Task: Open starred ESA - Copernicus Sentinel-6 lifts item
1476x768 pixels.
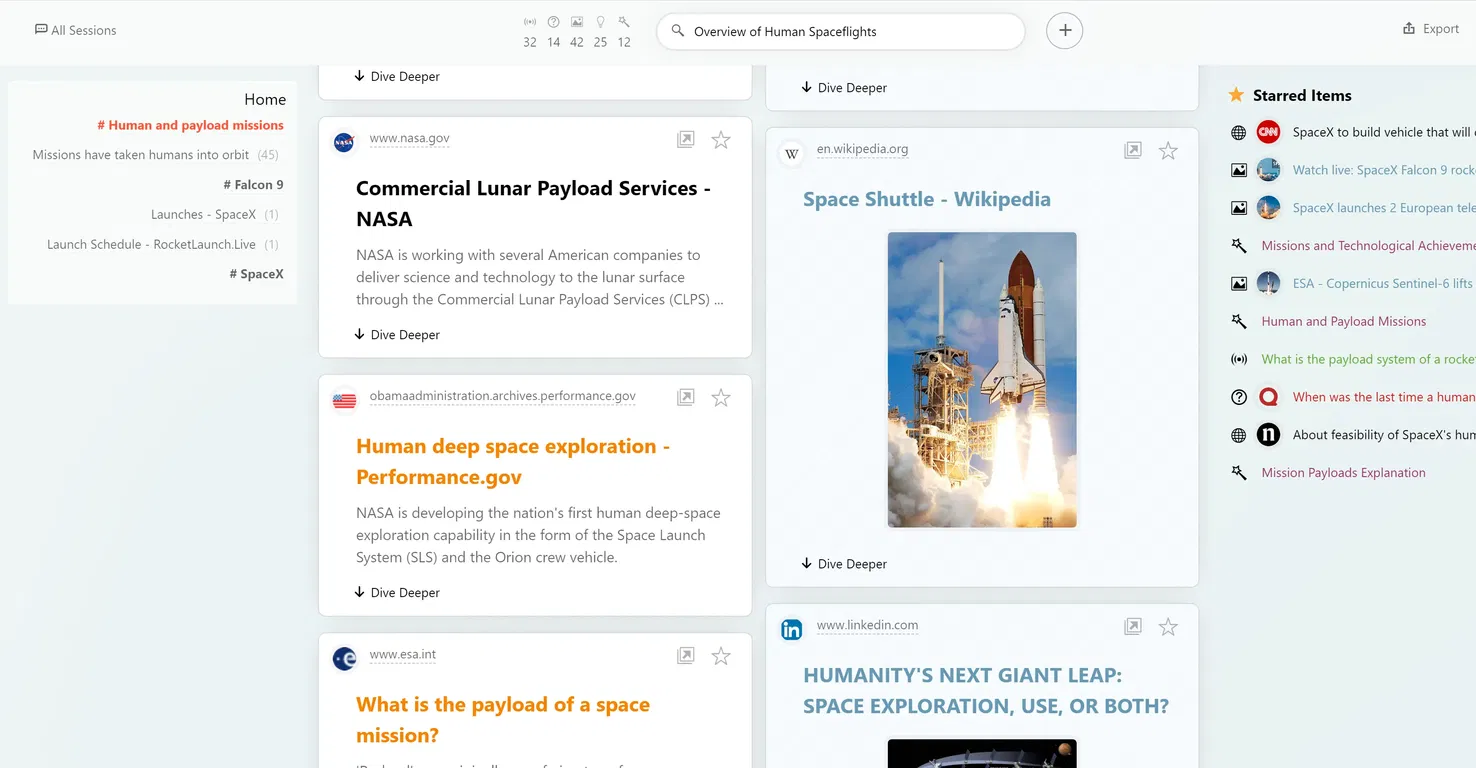Action: 1383,284
